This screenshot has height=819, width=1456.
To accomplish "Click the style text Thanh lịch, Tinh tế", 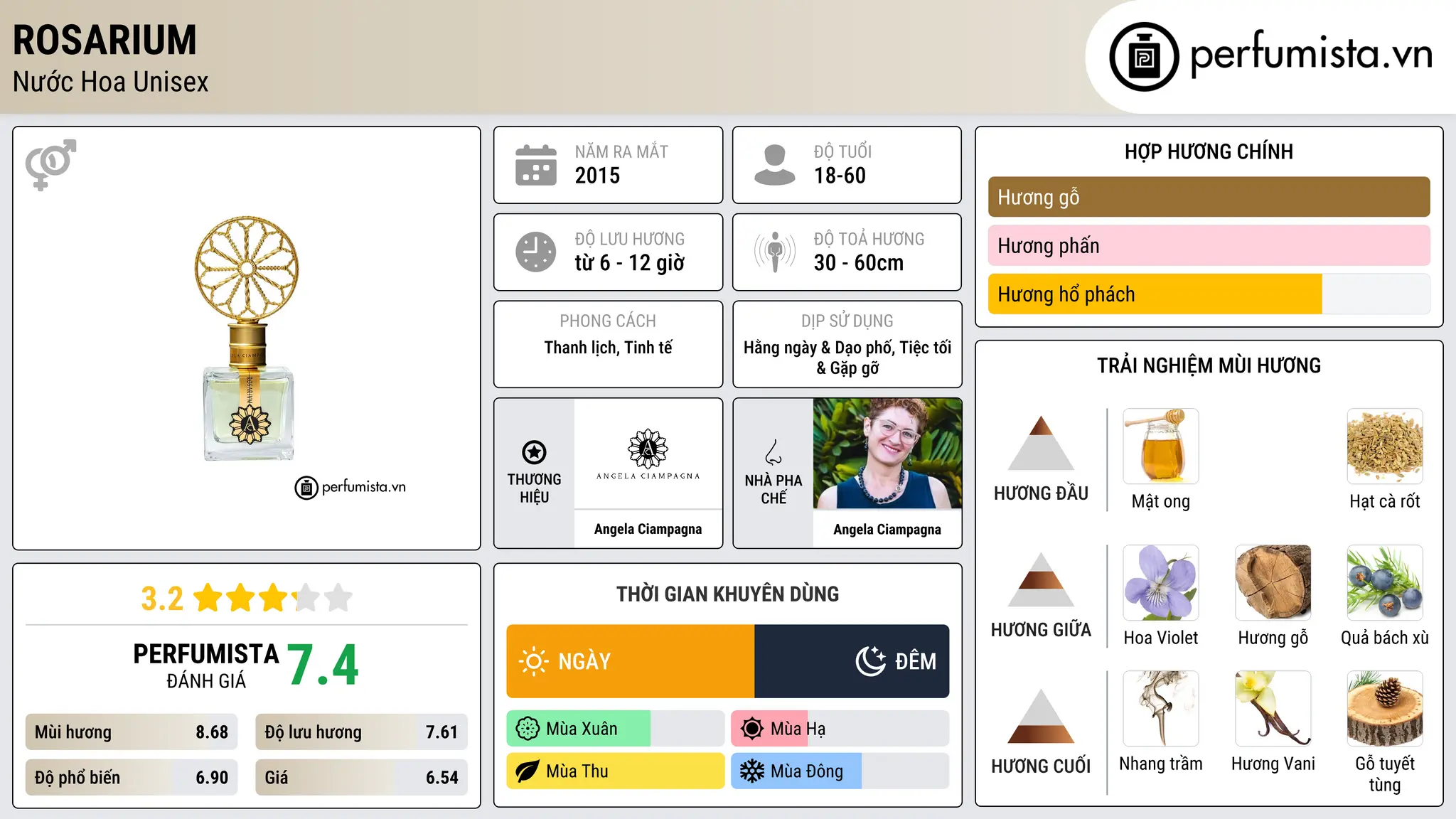I will click(608, 348).
